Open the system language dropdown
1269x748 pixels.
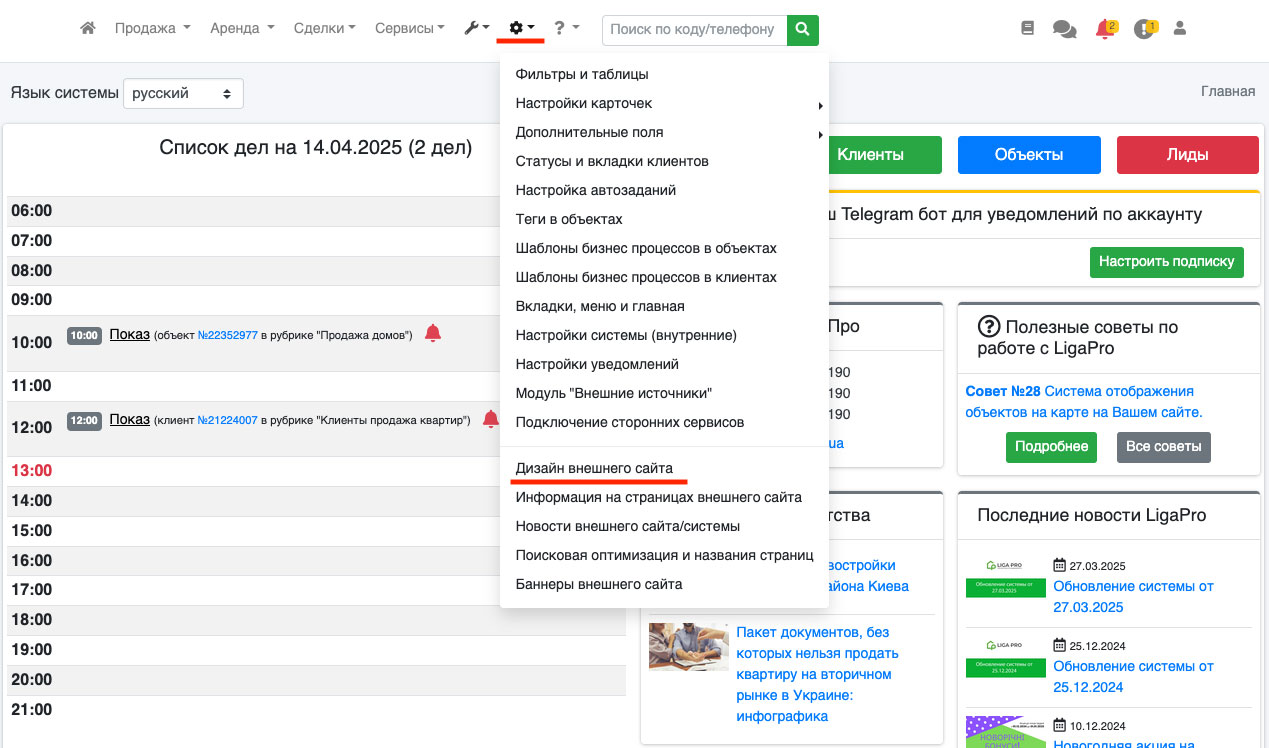pyautogui.click(x=183, y=93)
